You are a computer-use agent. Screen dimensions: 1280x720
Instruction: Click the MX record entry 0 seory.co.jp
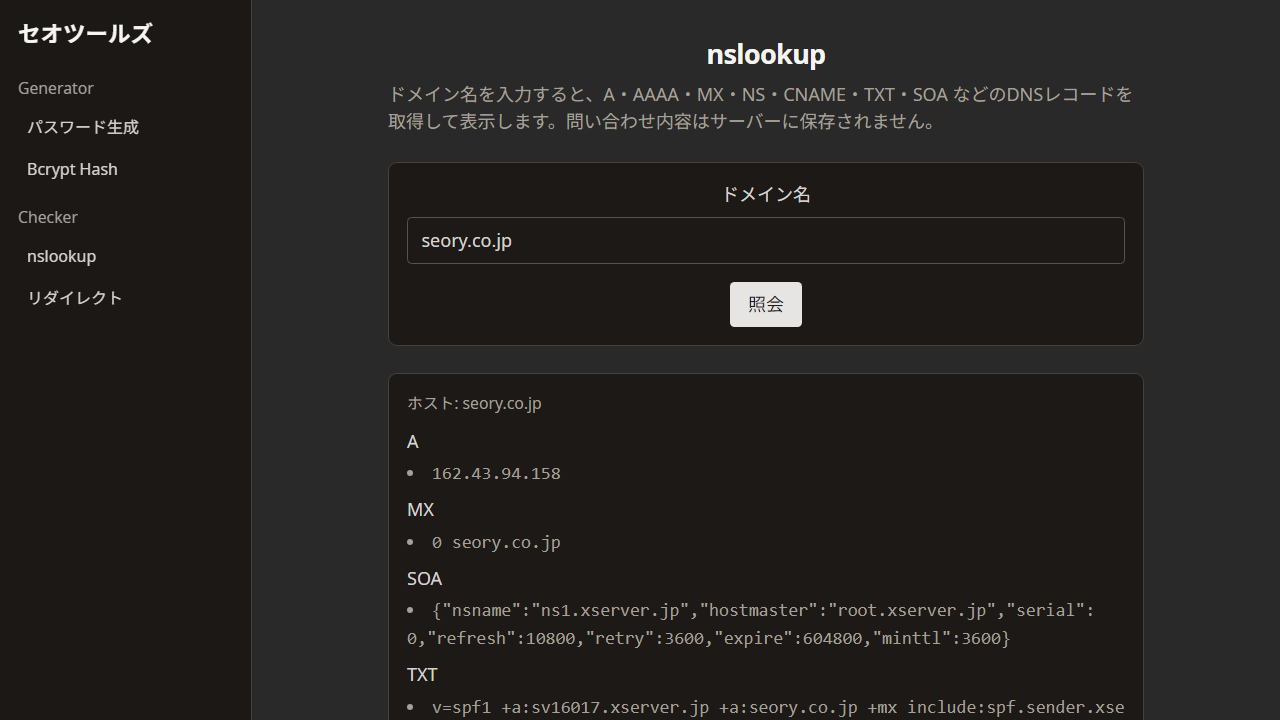(x=496, y=541)
